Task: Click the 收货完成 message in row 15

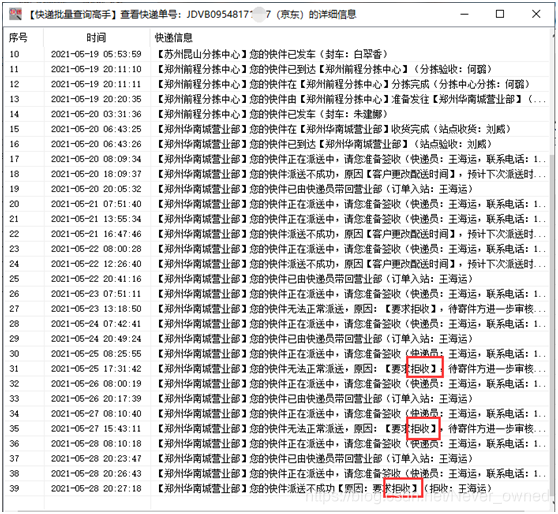Action: click(x=333, y=129)
